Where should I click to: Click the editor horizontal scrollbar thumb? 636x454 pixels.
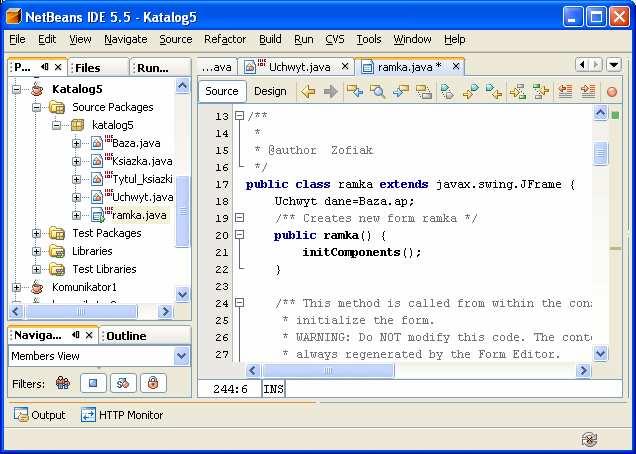click(328, 370)
